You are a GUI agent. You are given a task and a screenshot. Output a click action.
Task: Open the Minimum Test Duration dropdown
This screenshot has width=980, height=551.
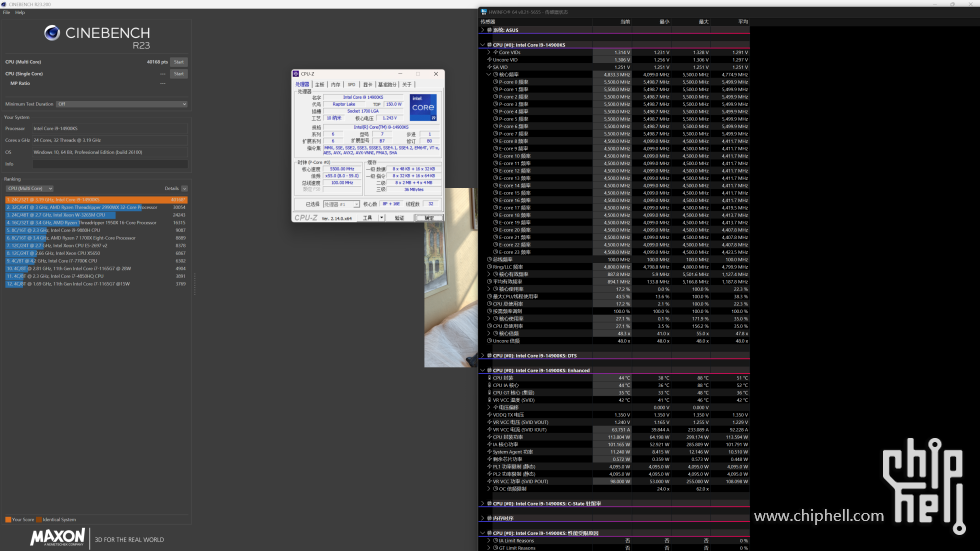point(122,104)
